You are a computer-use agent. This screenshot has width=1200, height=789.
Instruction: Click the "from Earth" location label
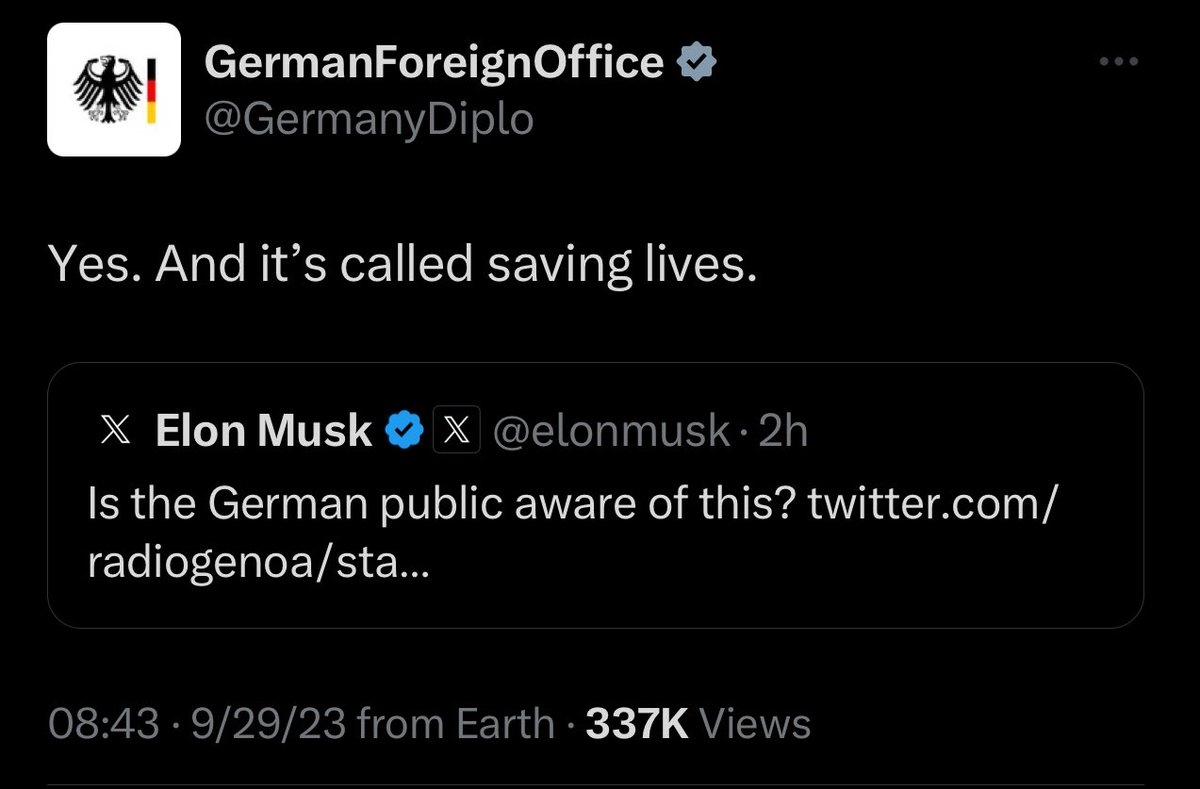point(455,723)
